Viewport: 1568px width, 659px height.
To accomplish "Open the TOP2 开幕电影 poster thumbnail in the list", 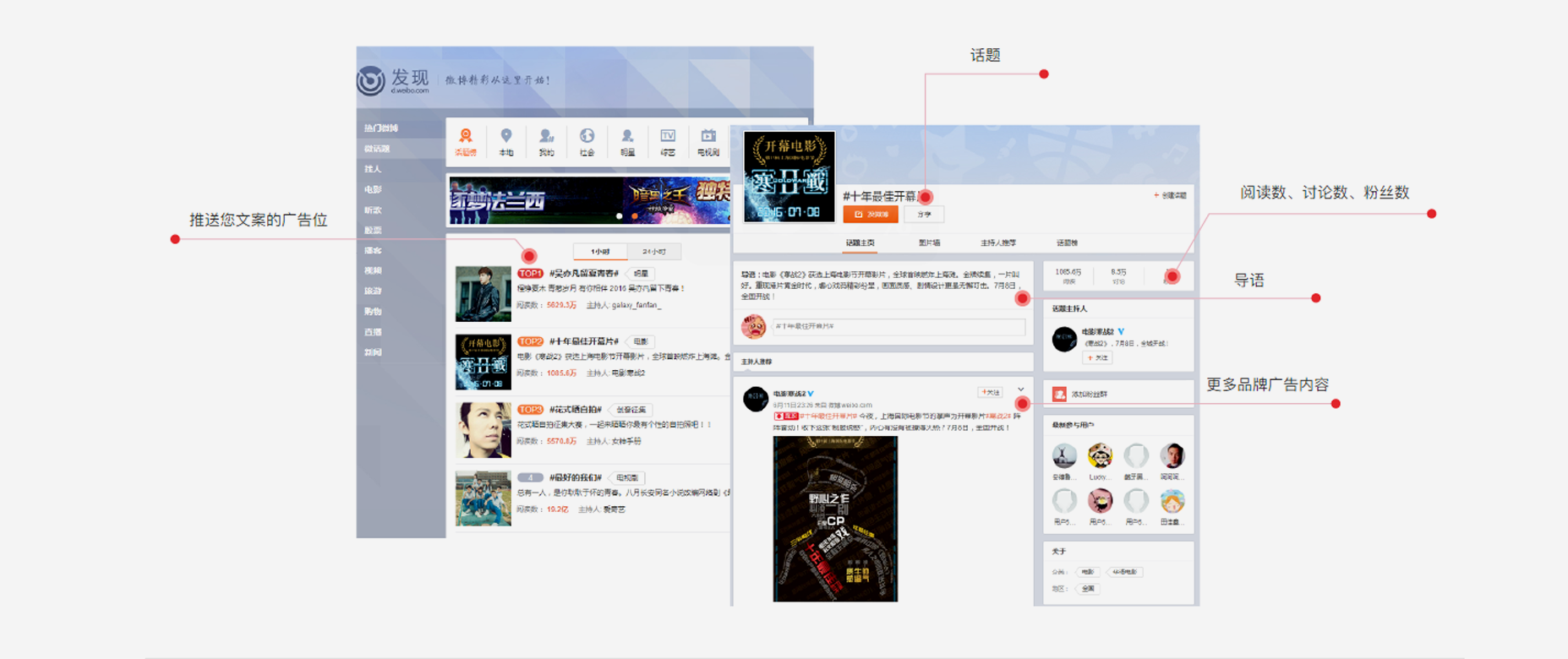I will 484,362.
